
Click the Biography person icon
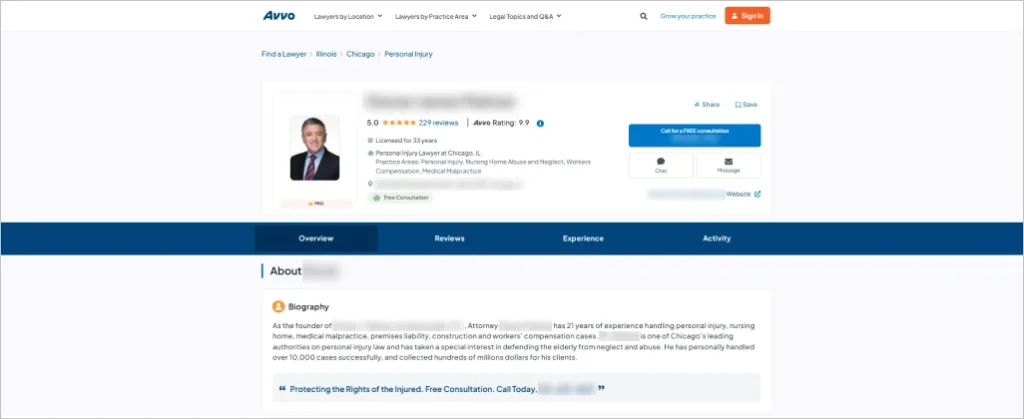[x=278, y=306]
